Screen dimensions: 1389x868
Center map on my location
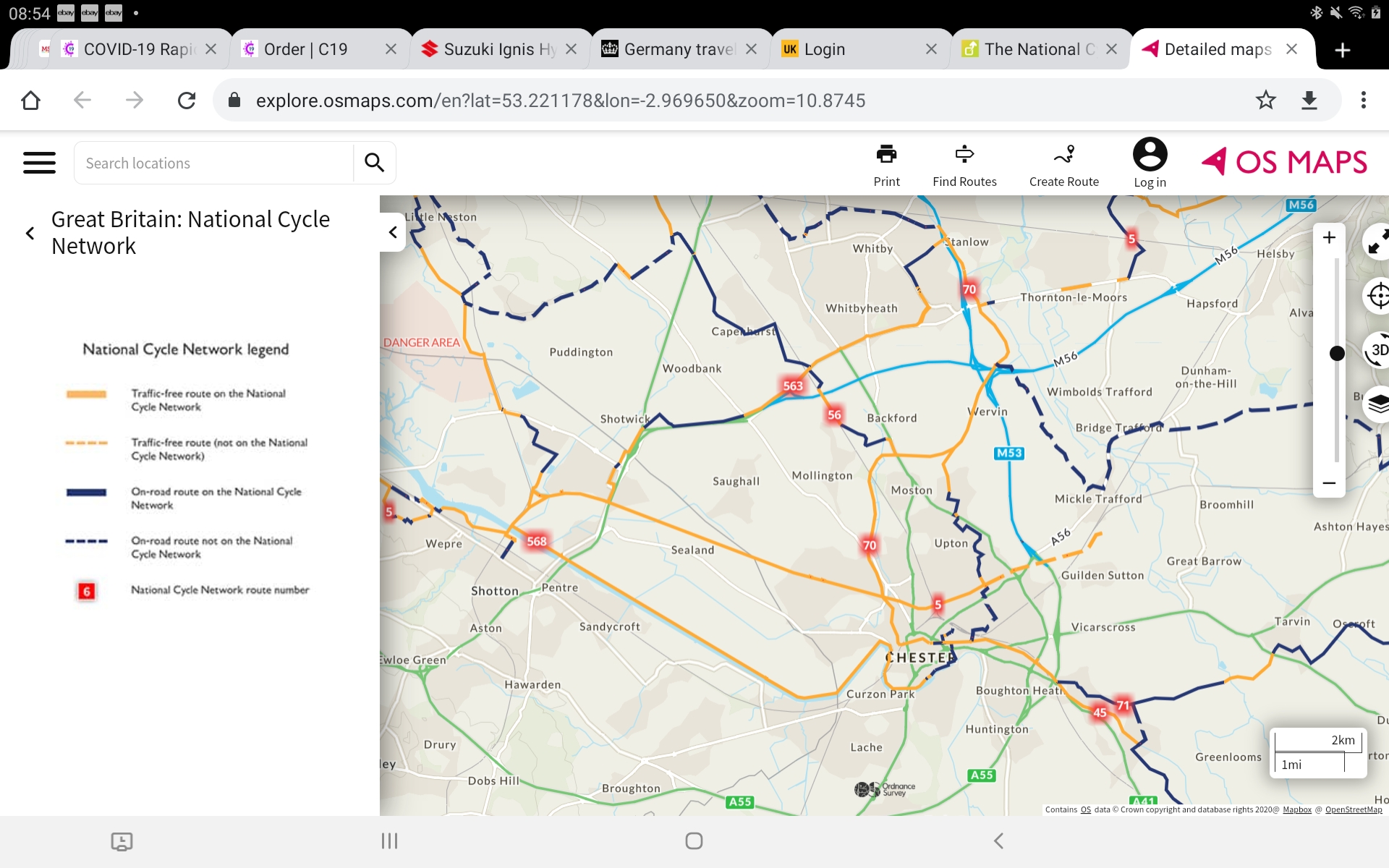(1377, 296)
